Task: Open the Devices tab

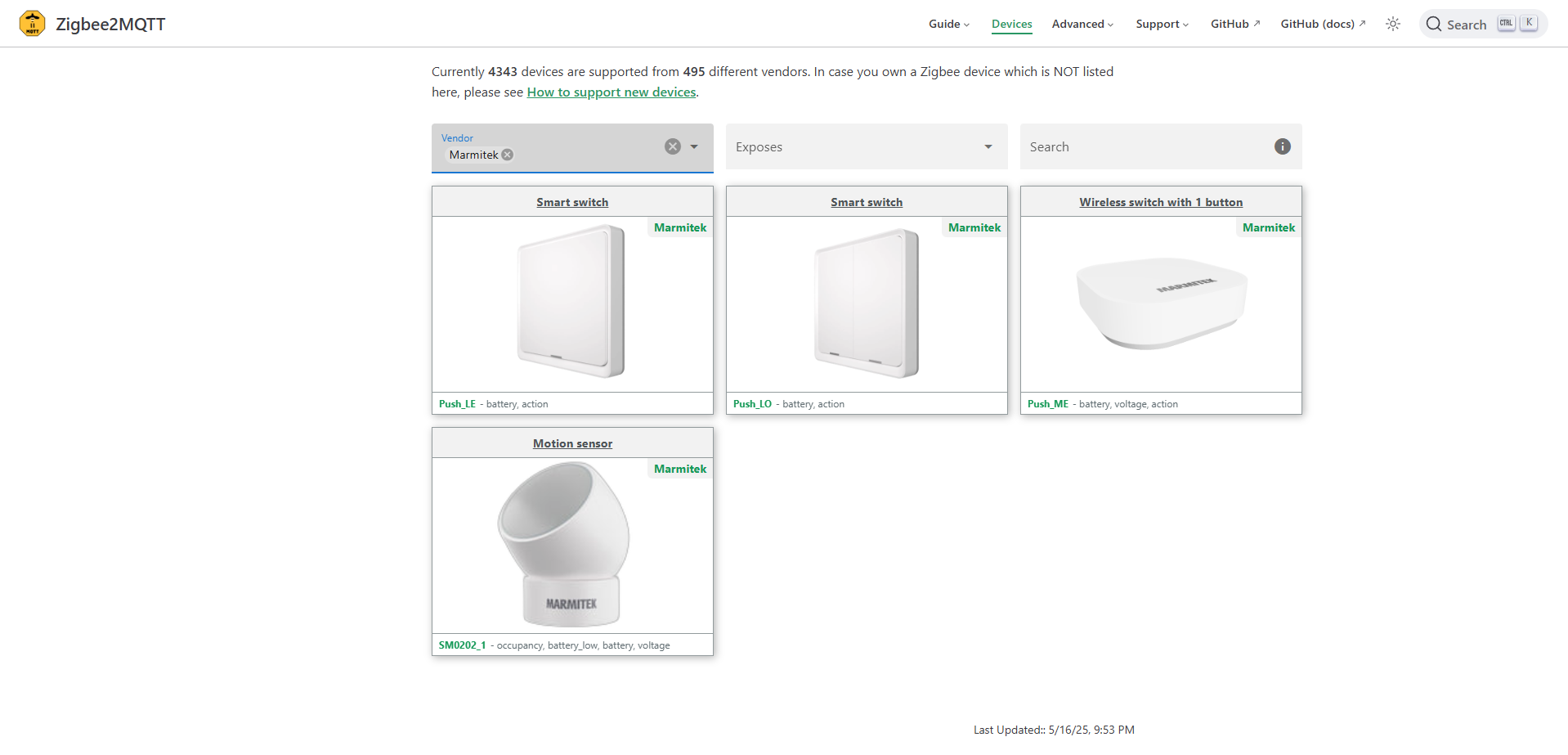Action: (1012, 24)
